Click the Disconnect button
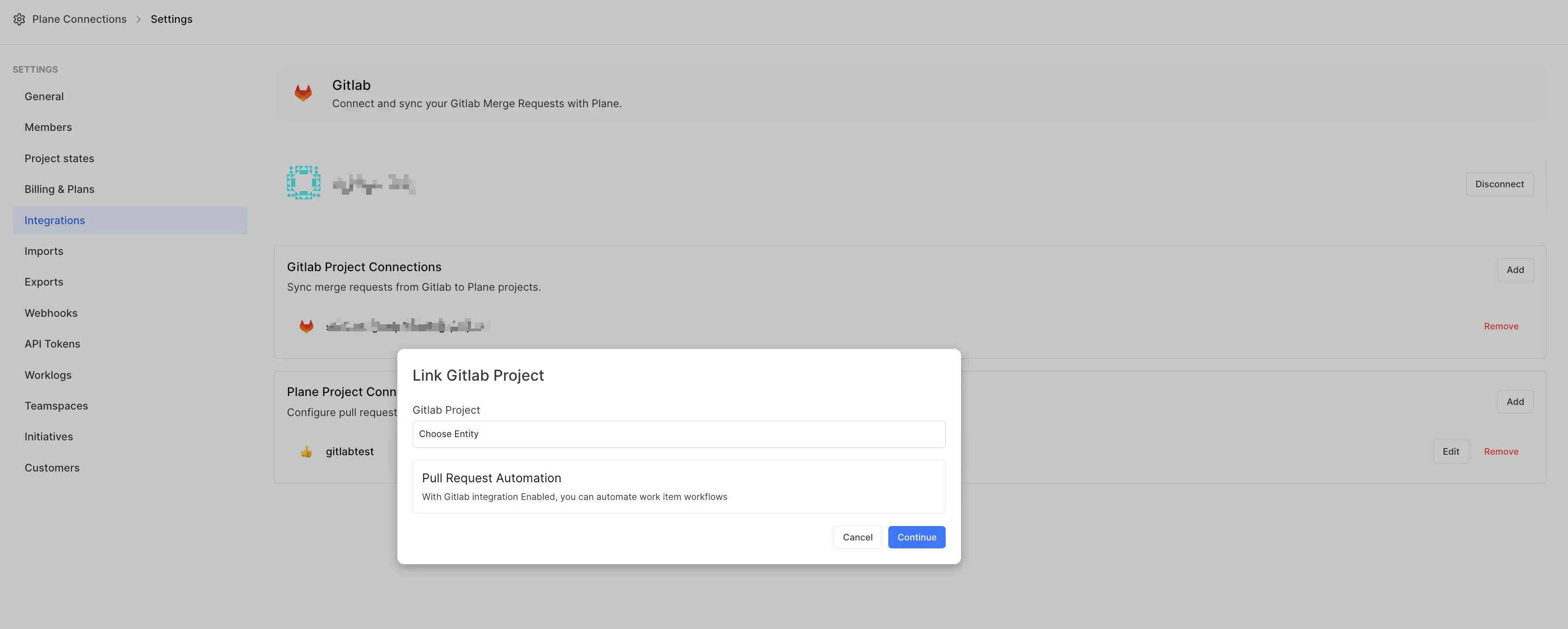This screenshot has width=1568, height=629. [1499, 183]
